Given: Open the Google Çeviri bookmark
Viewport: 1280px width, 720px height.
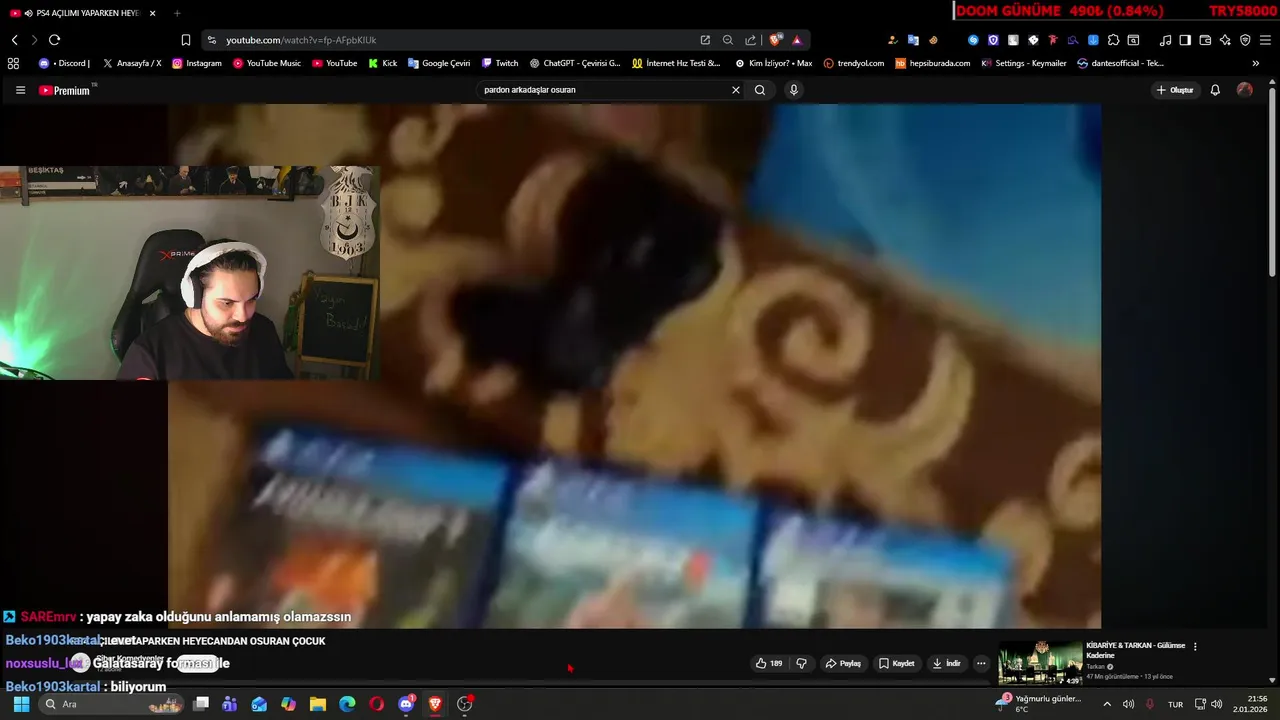Looking at the screenshot, I should (x=439, y=63).
